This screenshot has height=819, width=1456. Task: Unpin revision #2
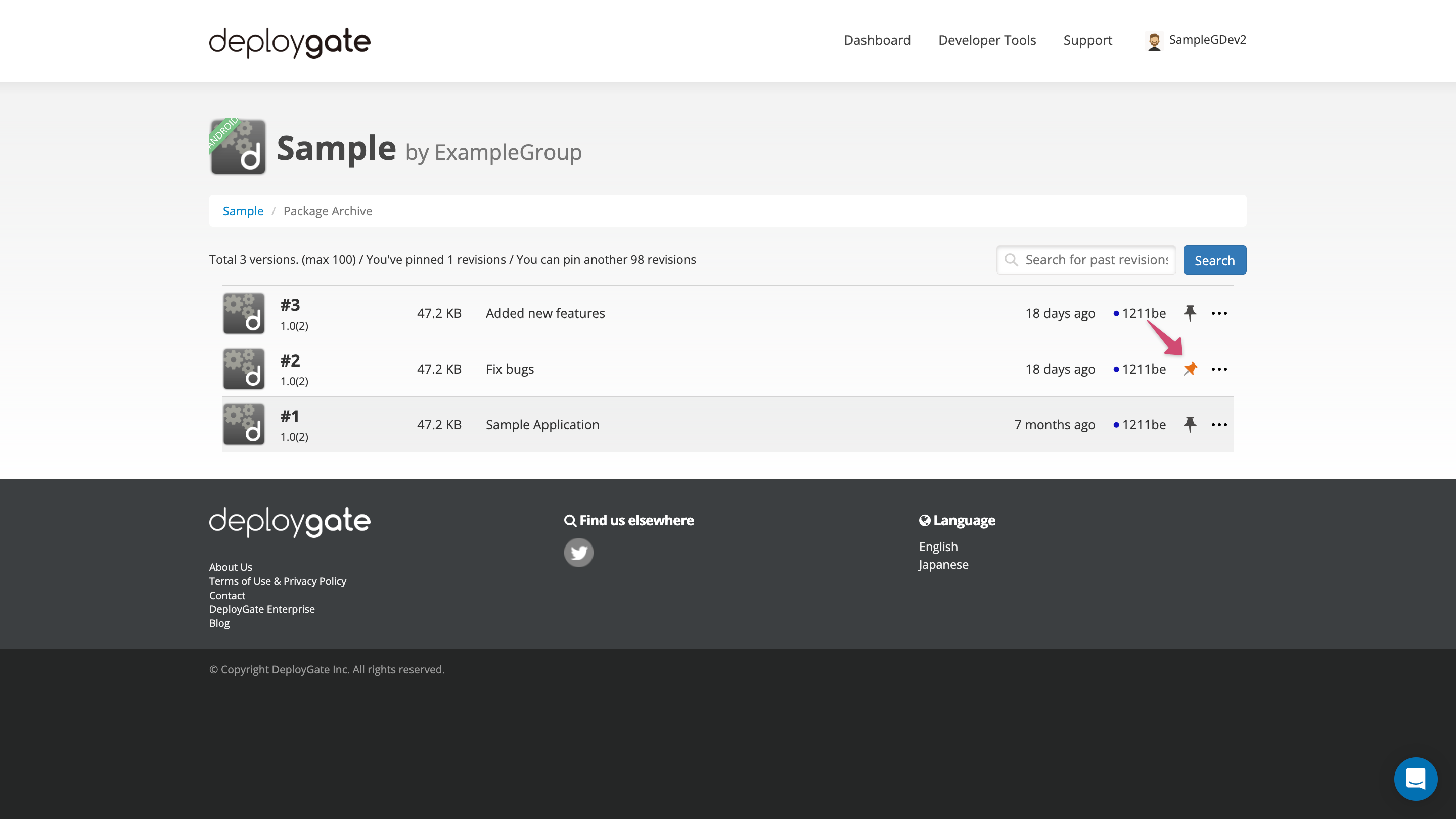1190,369
